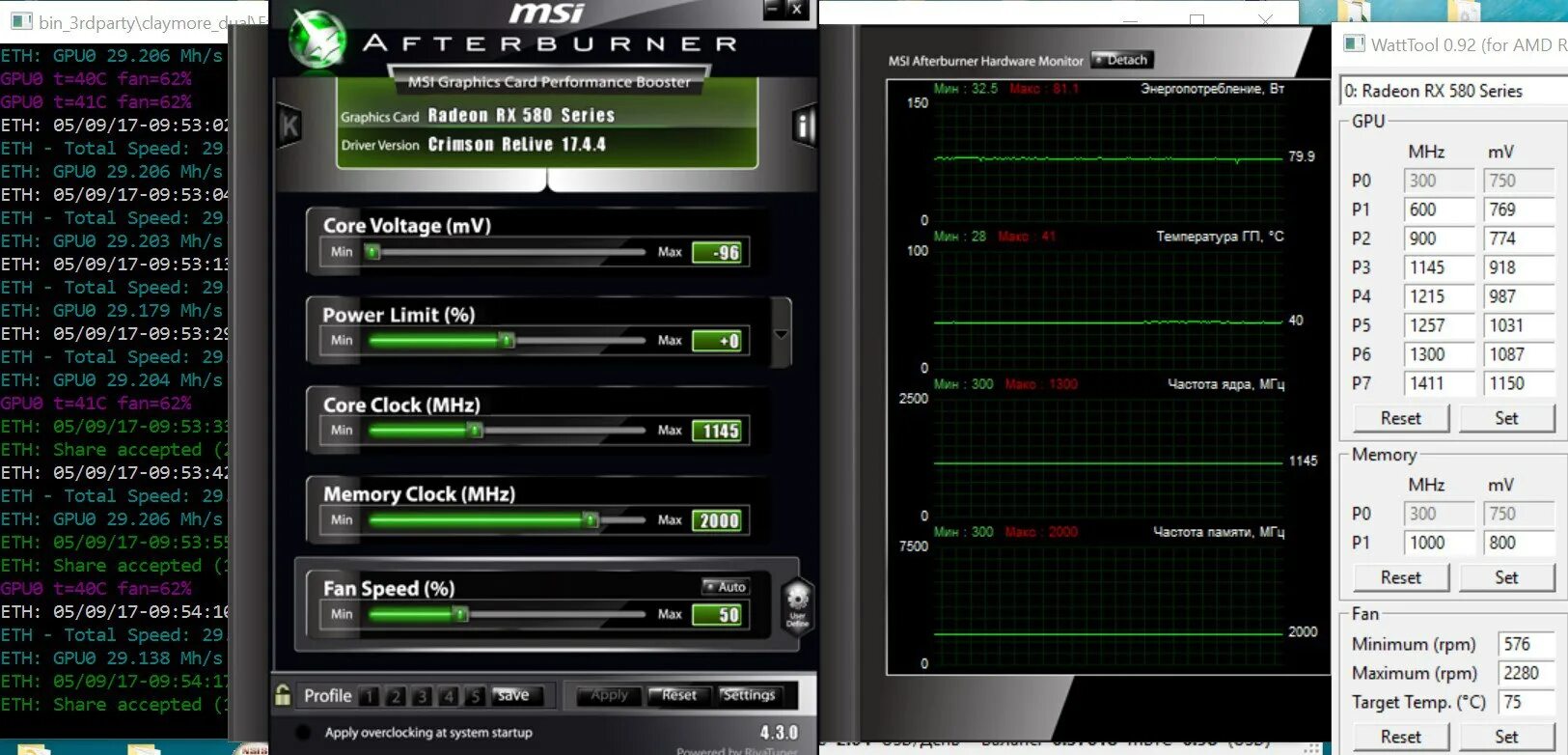Edit GPU P6 MHz field showing 1300

click(1440, 354)
